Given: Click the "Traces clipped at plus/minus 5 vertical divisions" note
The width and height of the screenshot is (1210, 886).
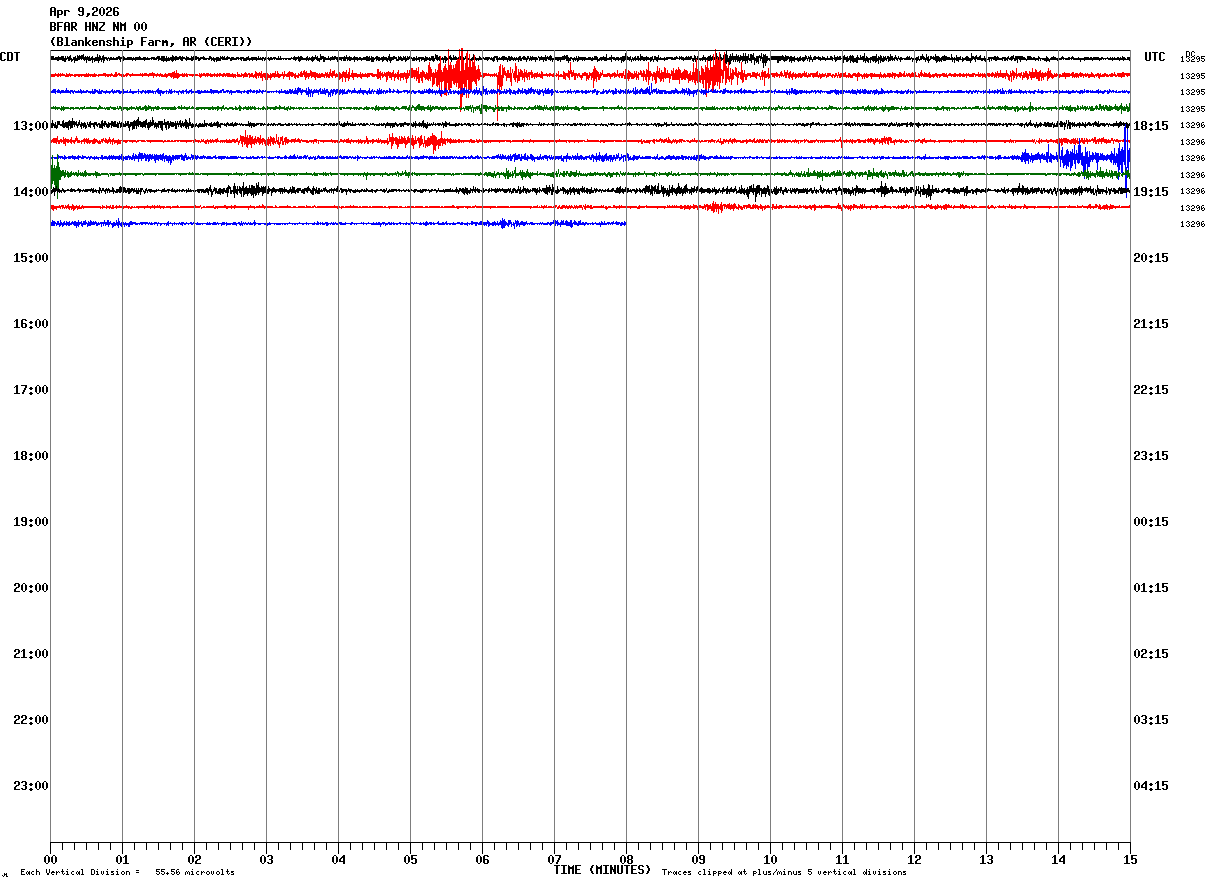Looking at the screenshot, I should coord(784,873).
